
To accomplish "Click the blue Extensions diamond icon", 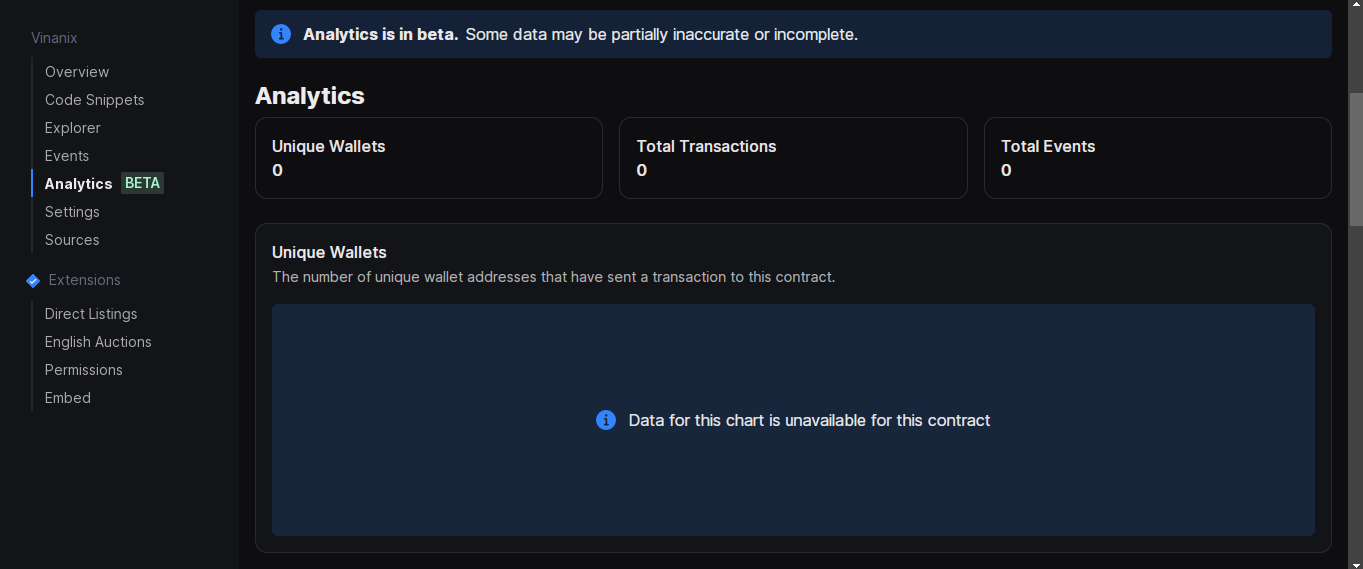I will click(33, 280).
